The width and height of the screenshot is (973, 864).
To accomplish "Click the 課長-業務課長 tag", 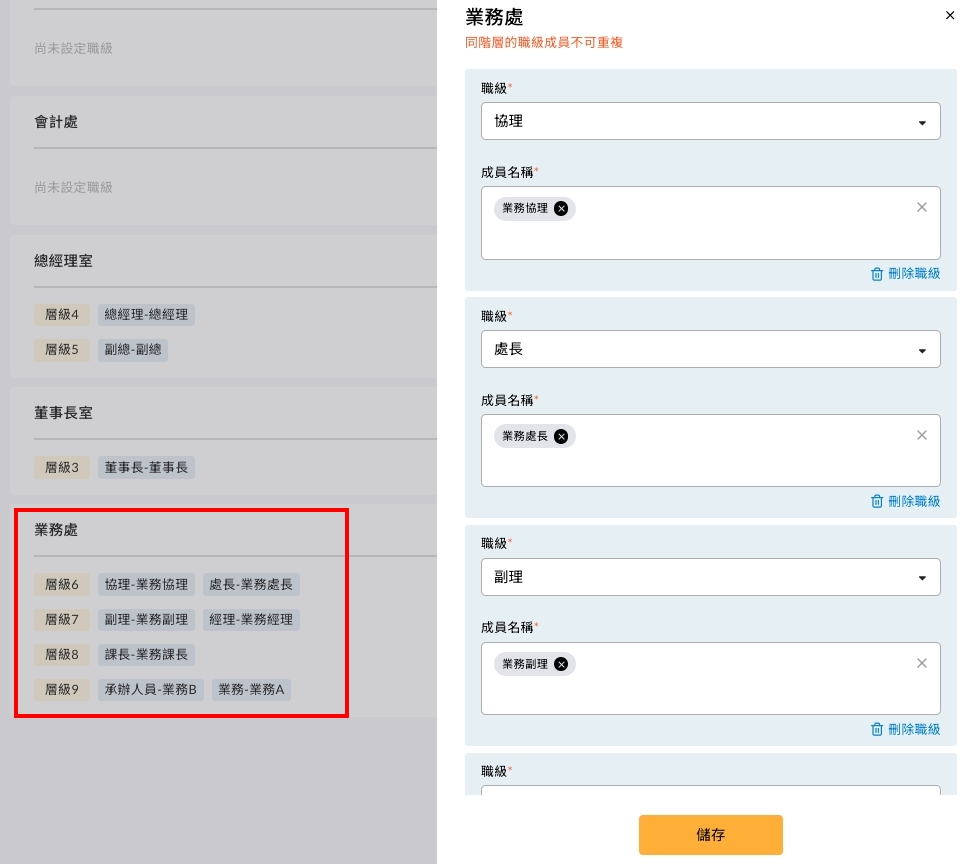I will click(x=146, y=654).
